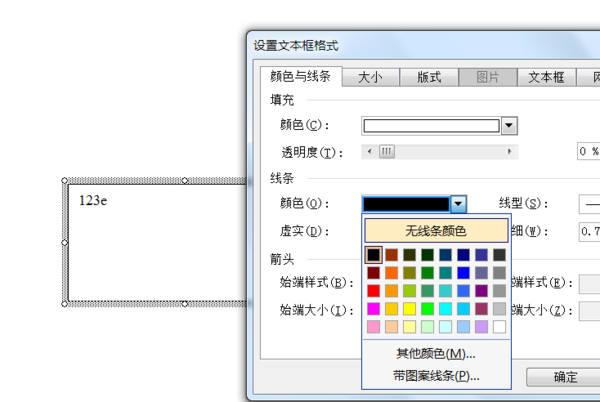Click the 透明度 slider thumb
This screenshot has height=402, width=600.
[x=386, y=151]
